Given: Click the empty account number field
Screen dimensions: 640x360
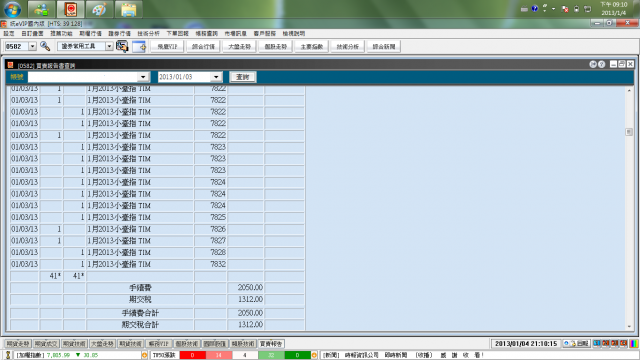Looking at the screenshot, I should click(83, 77).
